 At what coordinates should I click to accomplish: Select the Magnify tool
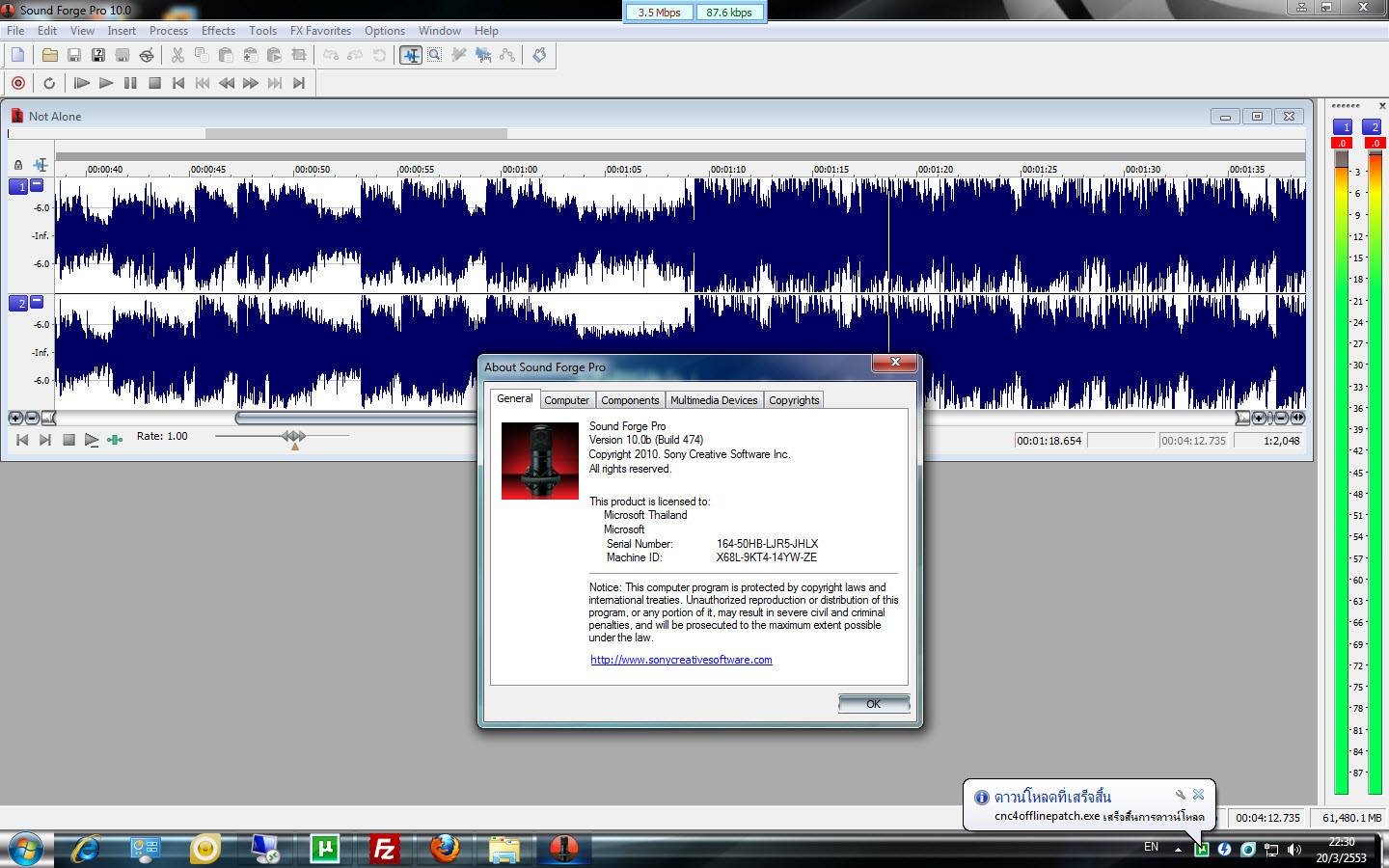435,55
